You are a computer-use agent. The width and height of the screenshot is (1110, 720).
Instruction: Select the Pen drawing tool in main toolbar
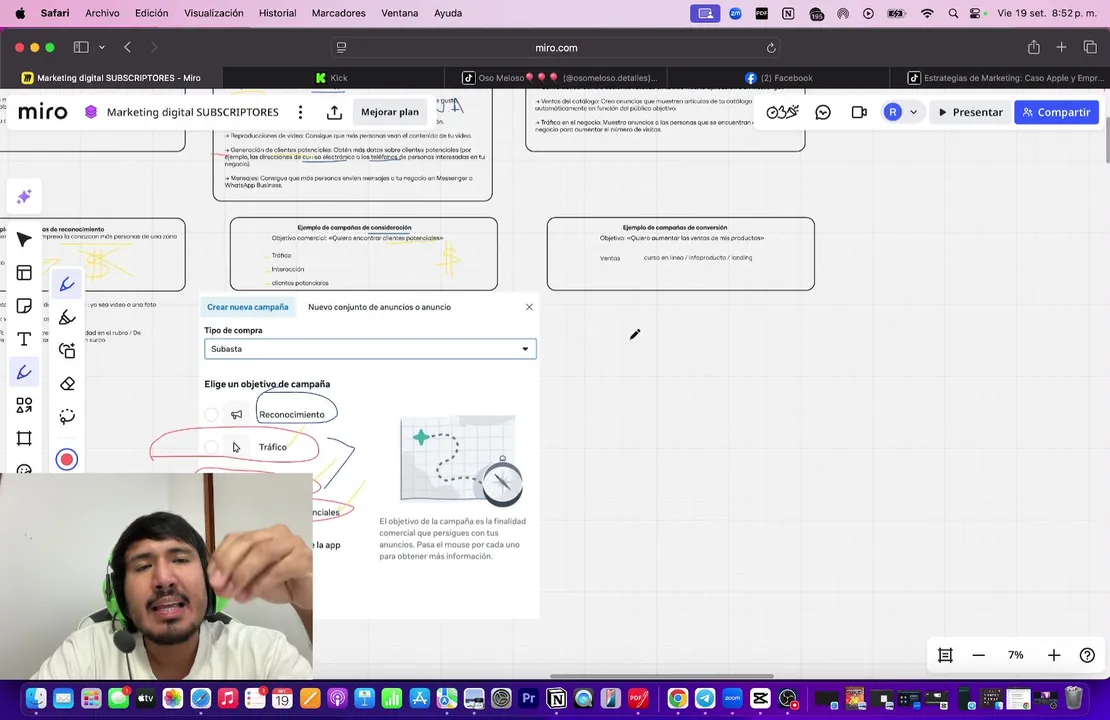click(x=24, y=372)
